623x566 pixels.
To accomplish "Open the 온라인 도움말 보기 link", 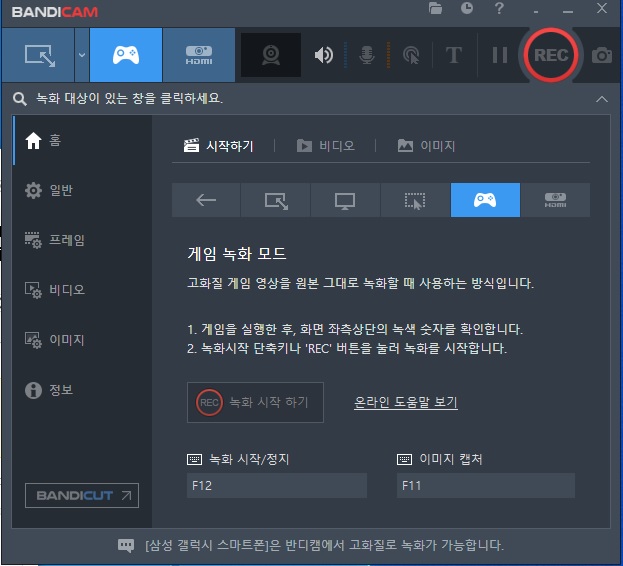I will (406, 402).
